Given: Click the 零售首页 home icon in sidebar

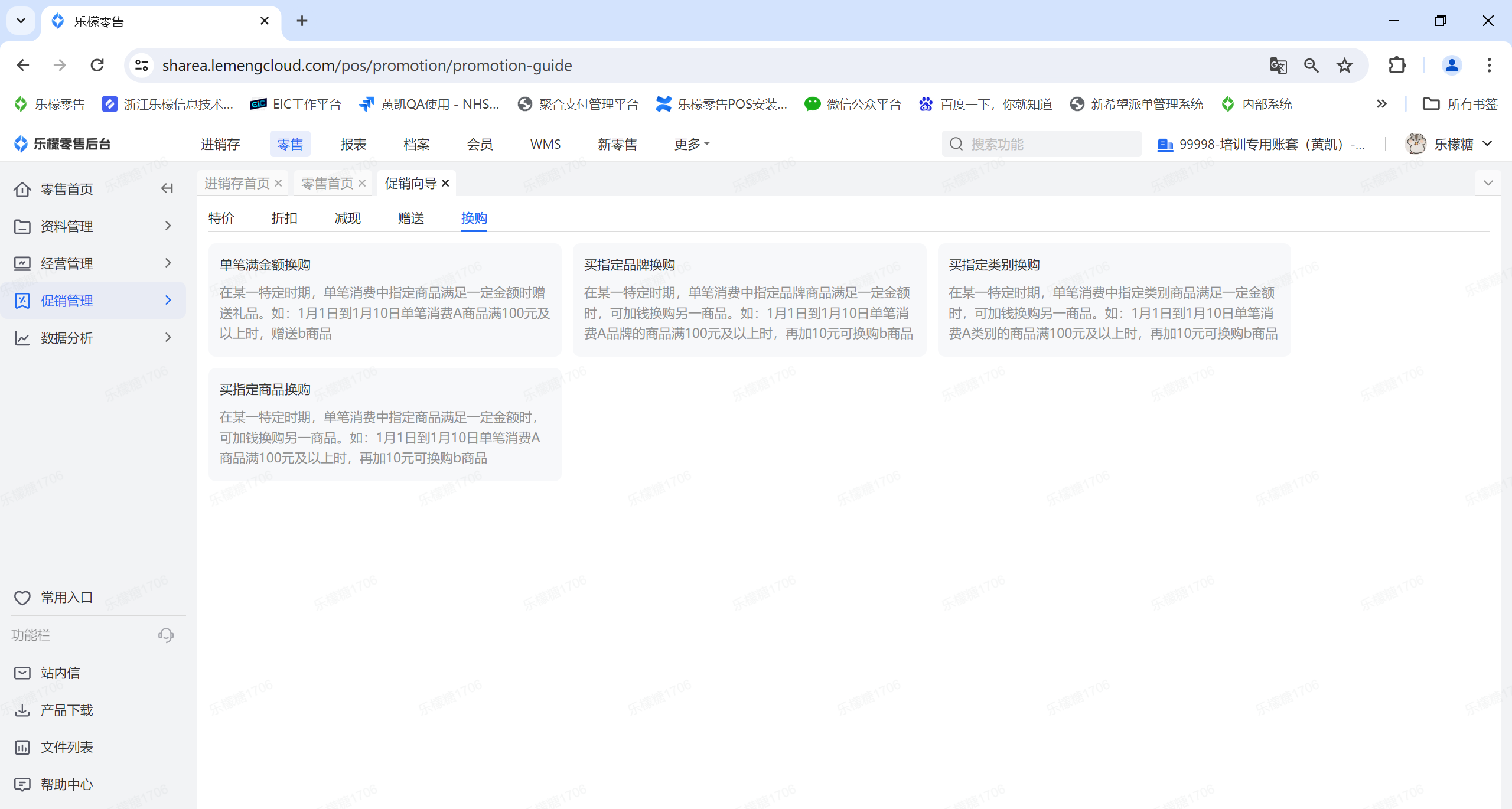Looking at the screenshot, I should tap(22, 189).
